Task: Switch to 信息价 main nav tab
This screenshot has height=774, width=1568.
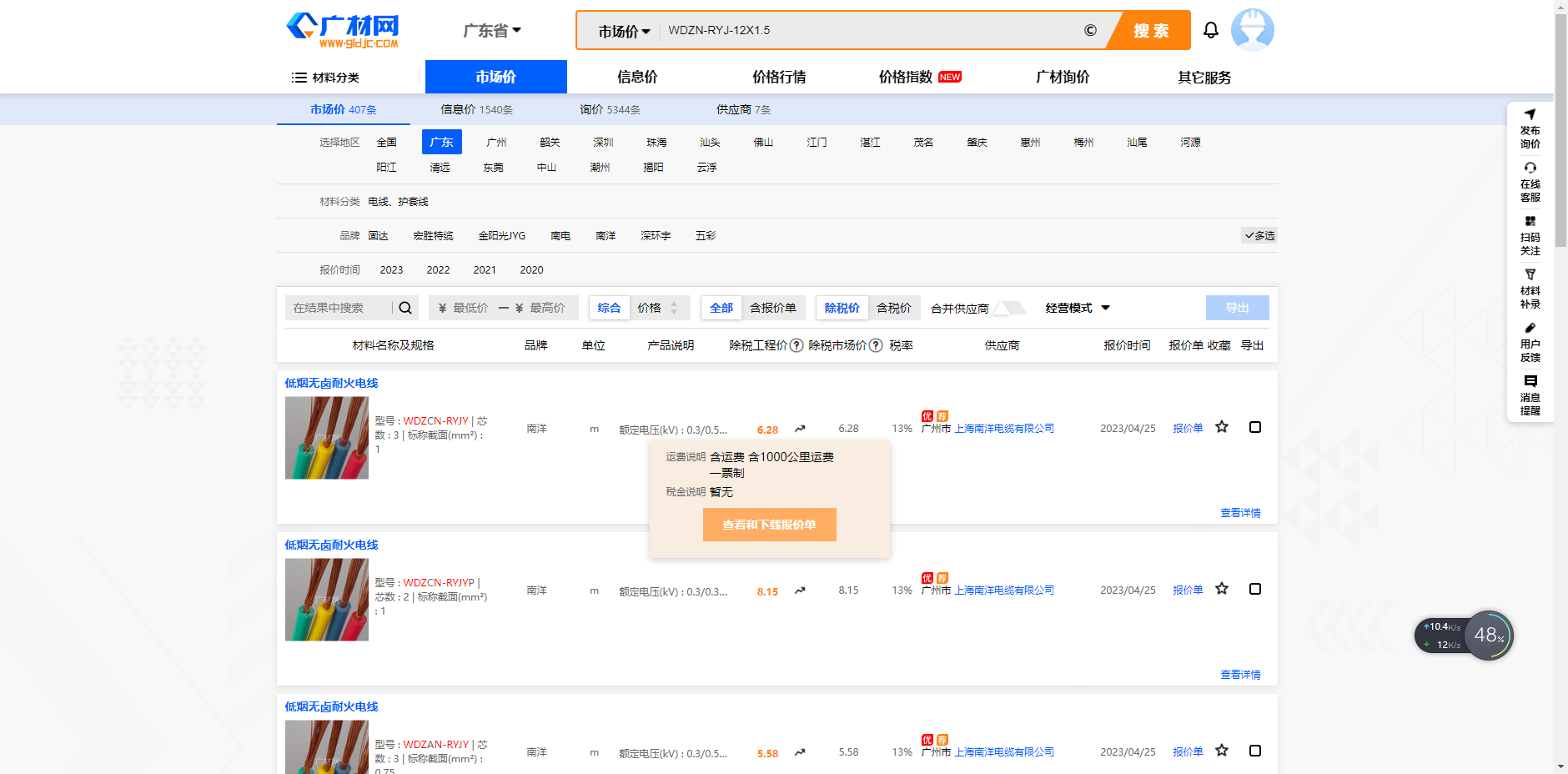Action: pyautogui.click(x=637, y=77)
